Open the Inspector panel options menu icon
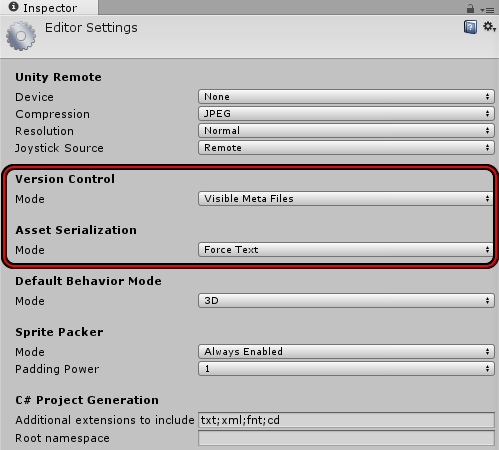 point(487,10)
